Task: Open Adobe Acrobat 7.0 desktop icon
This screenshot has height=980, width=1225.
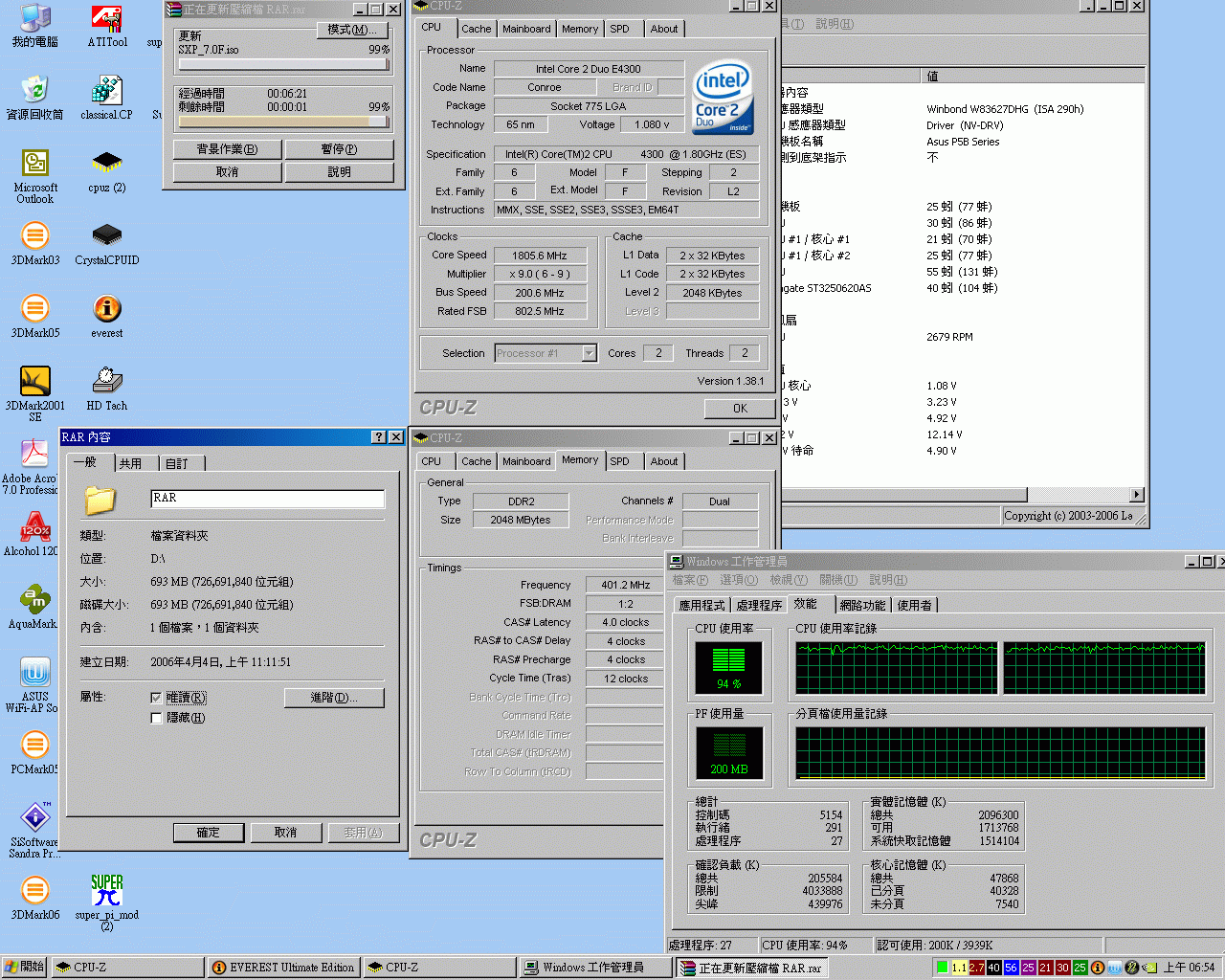Action: 30,467
